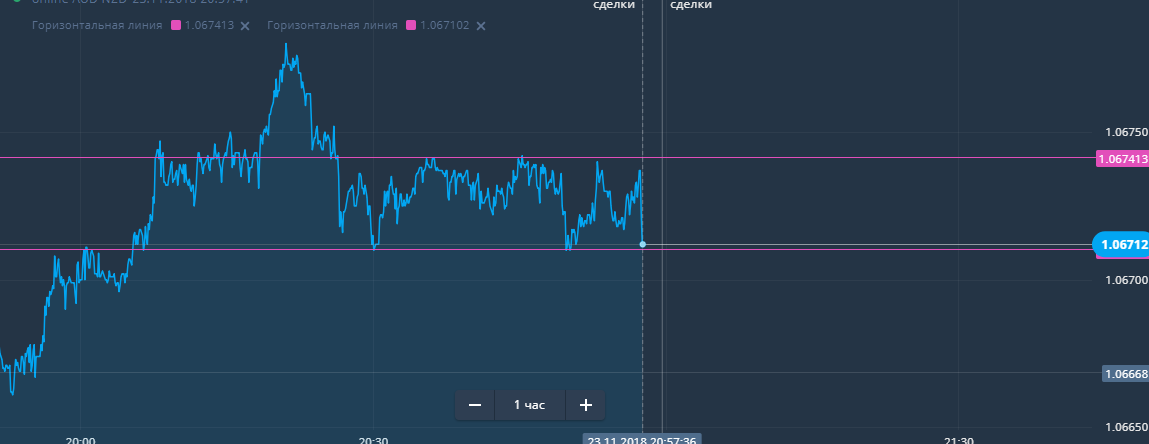This screenshot has width=1149, height=444.
Task: Select the second Горизонтальная линия label
Action: (333, 25)
